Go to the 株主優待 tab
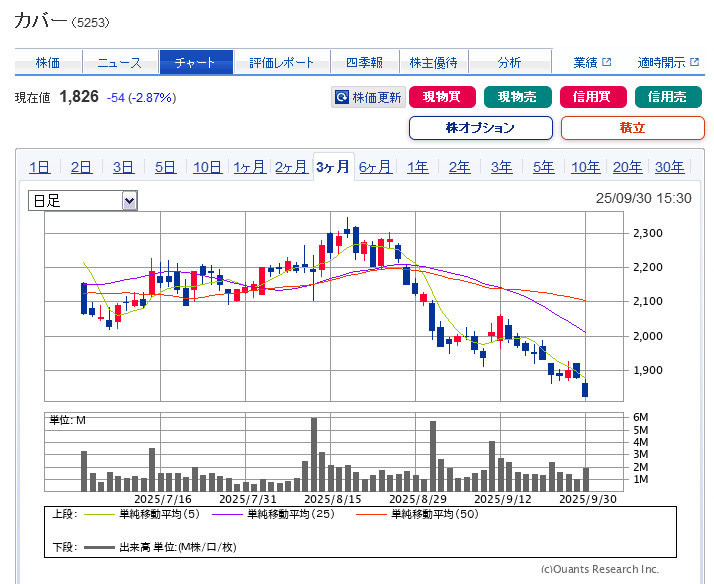Screen dimensions: 714x584 click(x=434, y=62)
